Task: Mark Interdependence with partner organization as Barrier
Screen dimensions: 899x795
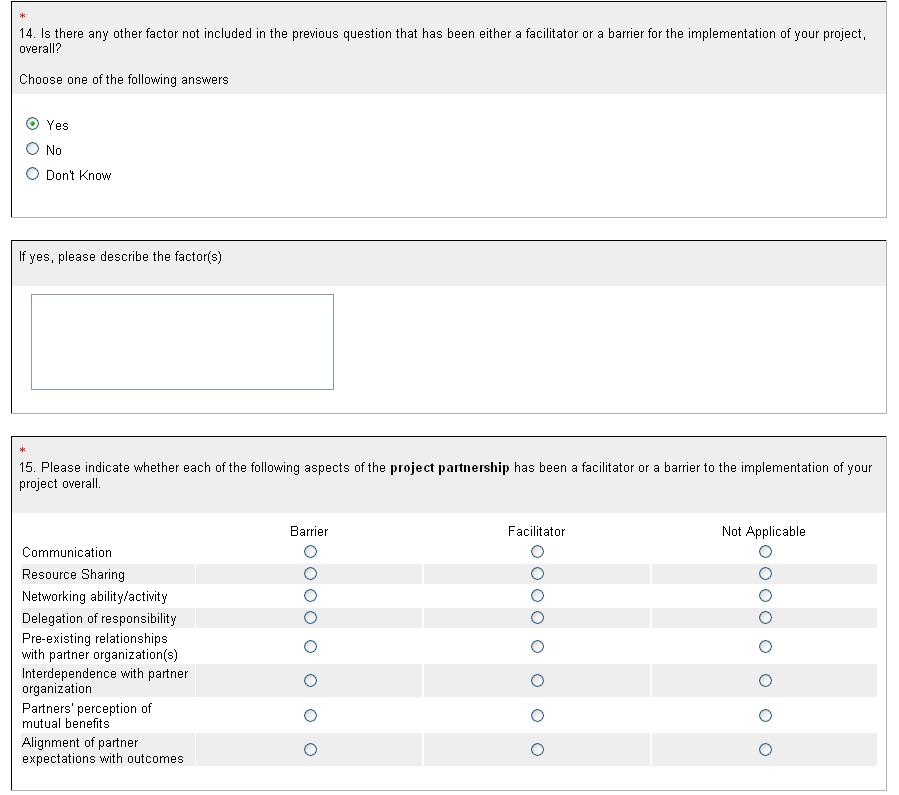Action: click(x=310, y=681)
